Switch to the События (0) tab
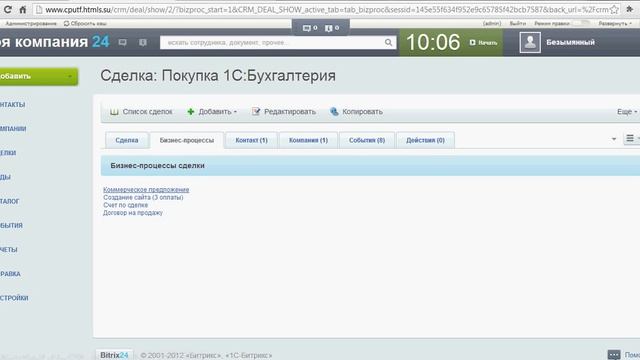 point(367,140)
